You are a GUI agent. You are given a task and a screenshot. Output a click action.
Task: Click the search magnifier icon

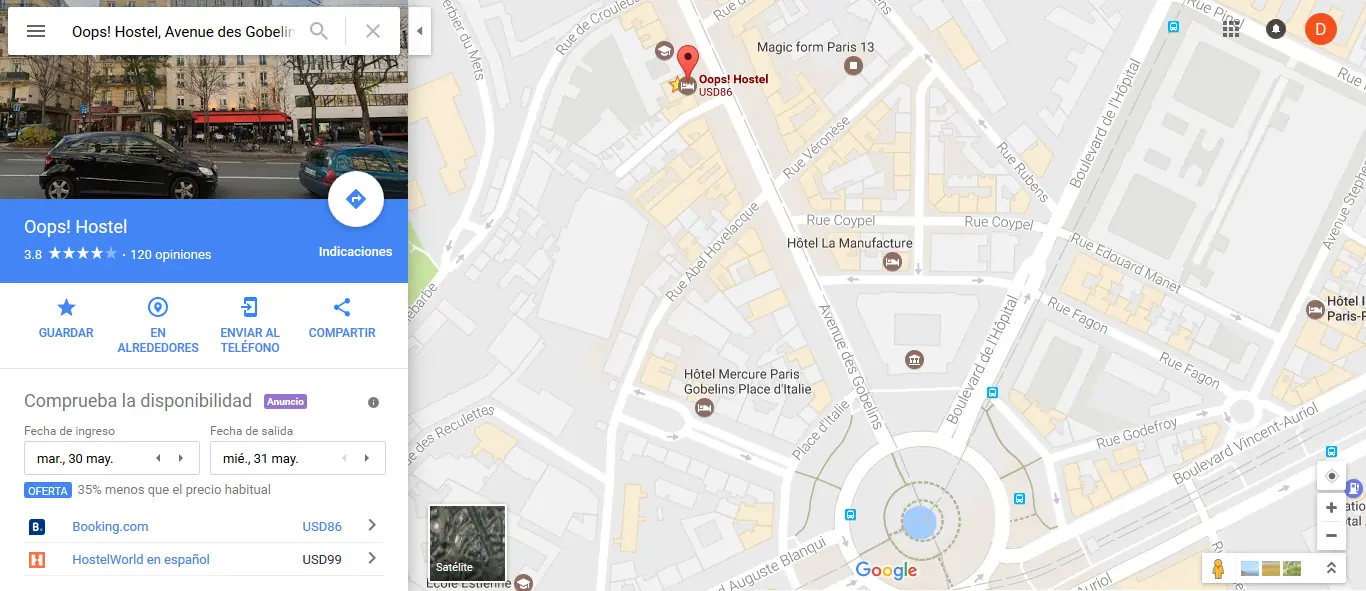tap(319, 31)
